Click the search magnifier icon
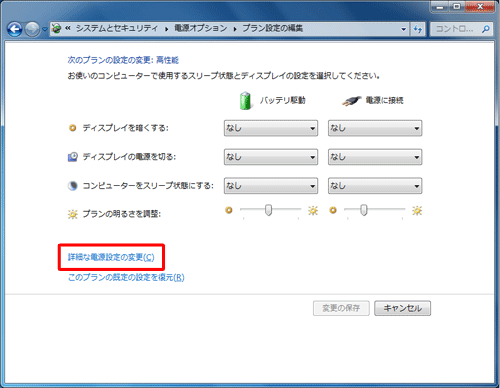This screenshot has height=388, width=500. [x=486, y=29]
